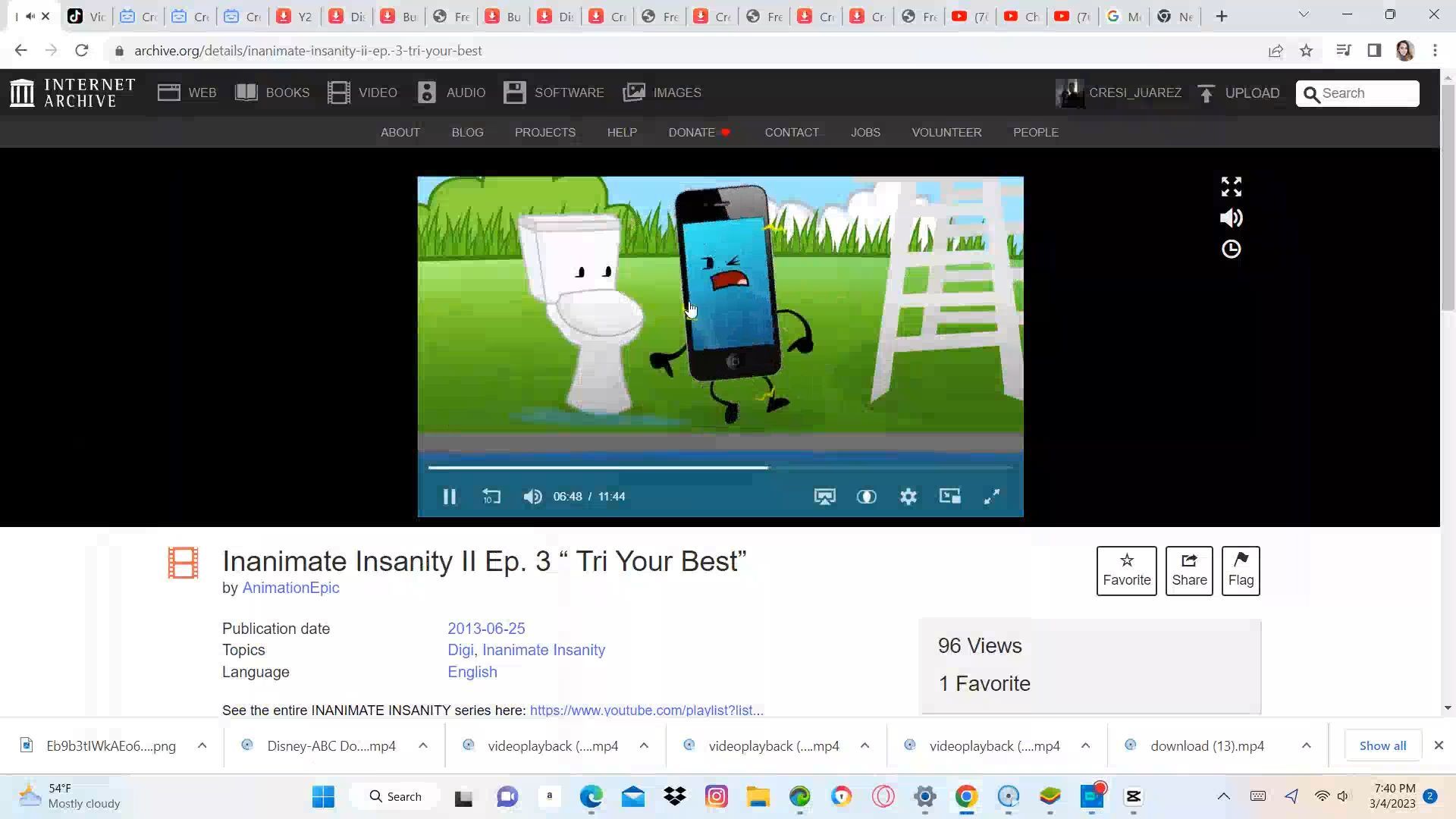Favorite this item with star button
Screen dimensions: 1456x819
[1126, 570]
